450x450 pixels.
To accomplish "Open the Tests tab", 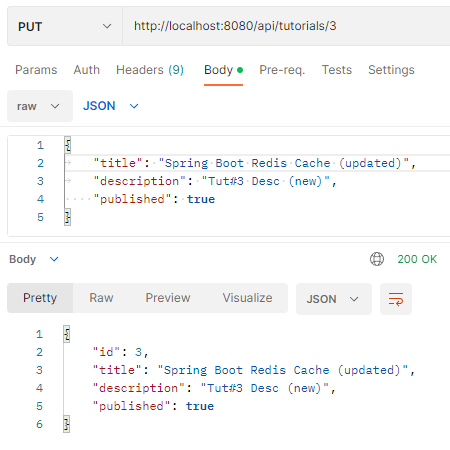I will coord(337,70).
